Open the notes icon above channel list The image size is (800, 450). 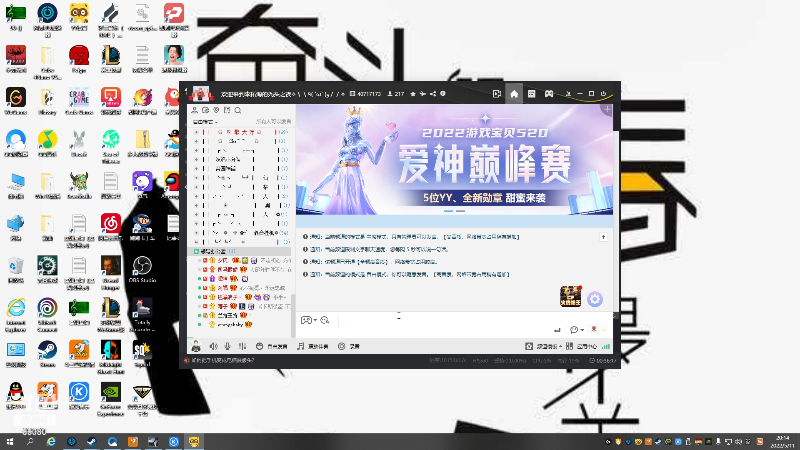coord(227,110)
